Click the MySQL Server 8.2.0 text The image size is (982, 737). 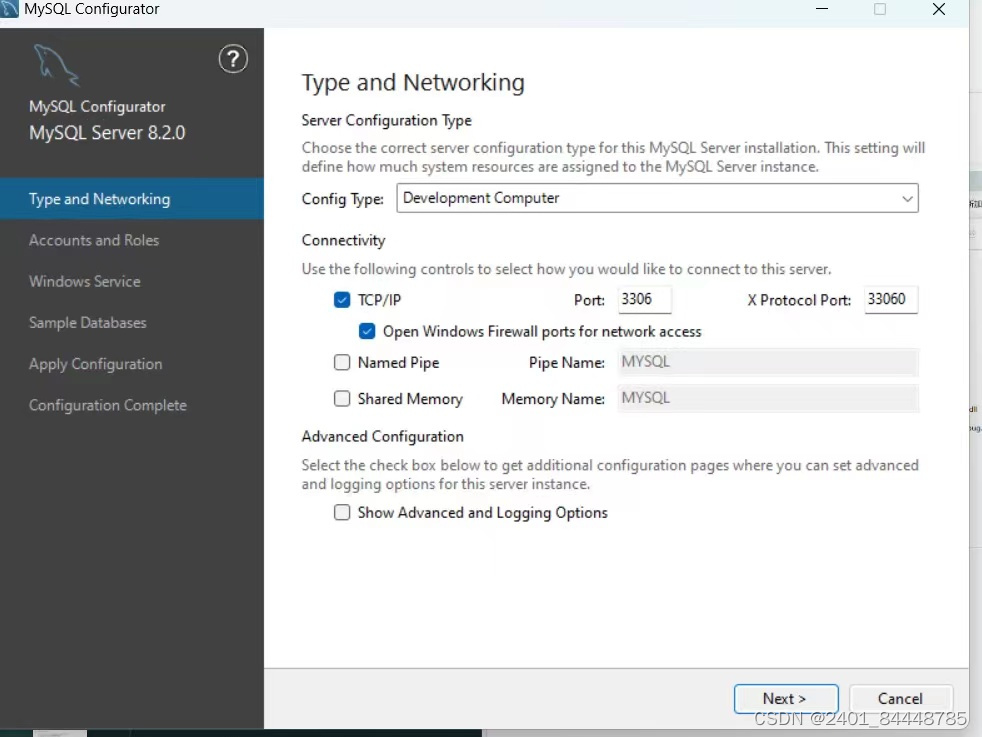point(107,133)
